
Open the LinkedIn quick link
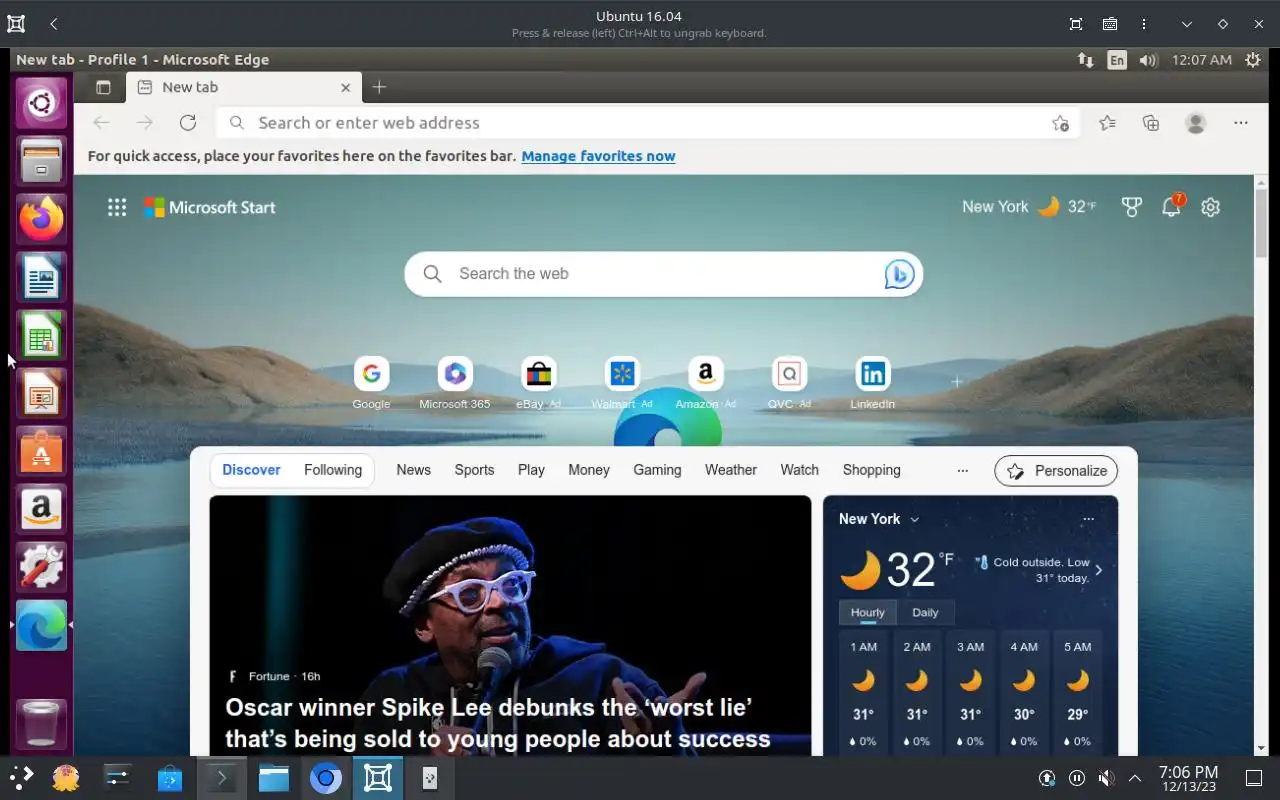tap(873, 383)
